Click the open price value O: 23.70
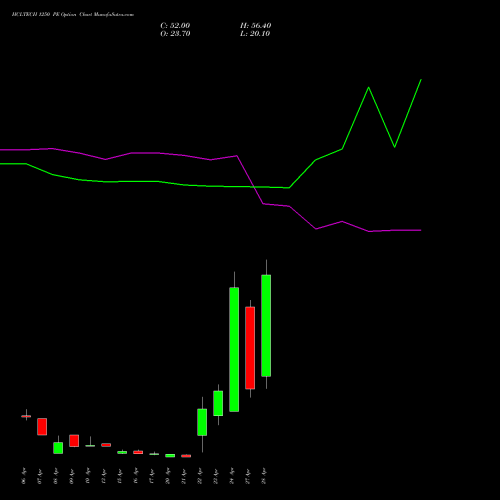This screenshot has height=500, width=500. coord(175,34)
